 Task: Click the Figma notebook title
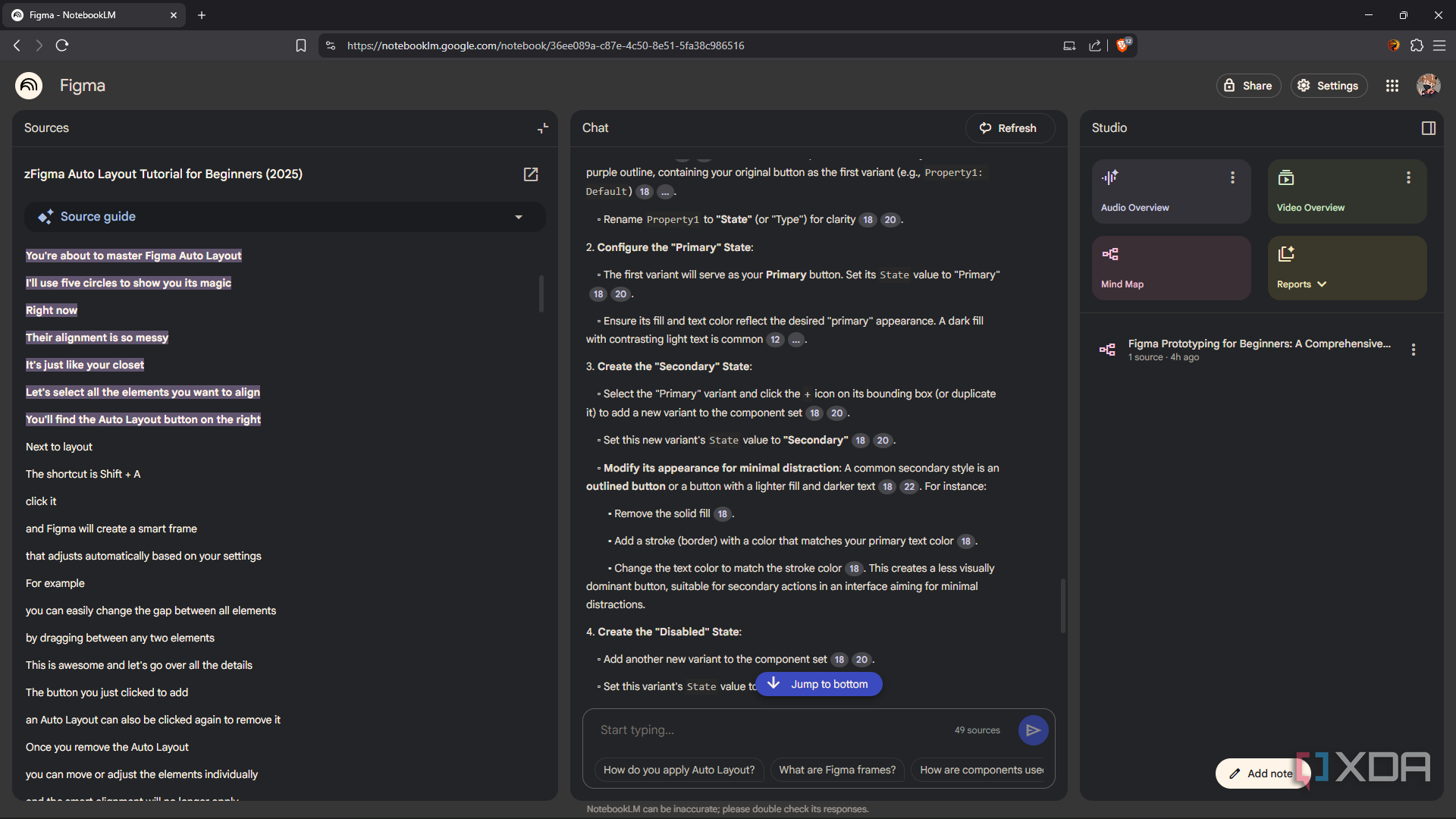coord(83,86)
